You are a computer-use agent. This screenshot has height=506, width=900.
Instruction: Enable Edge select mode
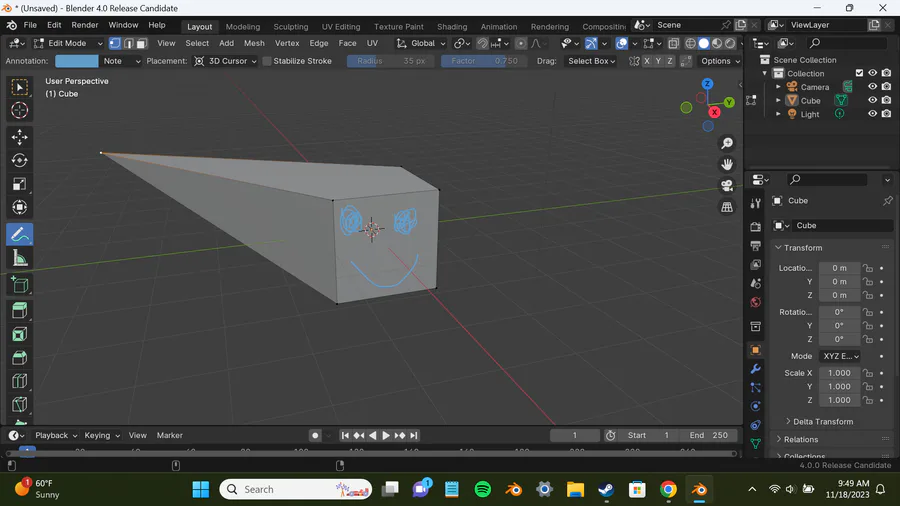coord(129,43)
